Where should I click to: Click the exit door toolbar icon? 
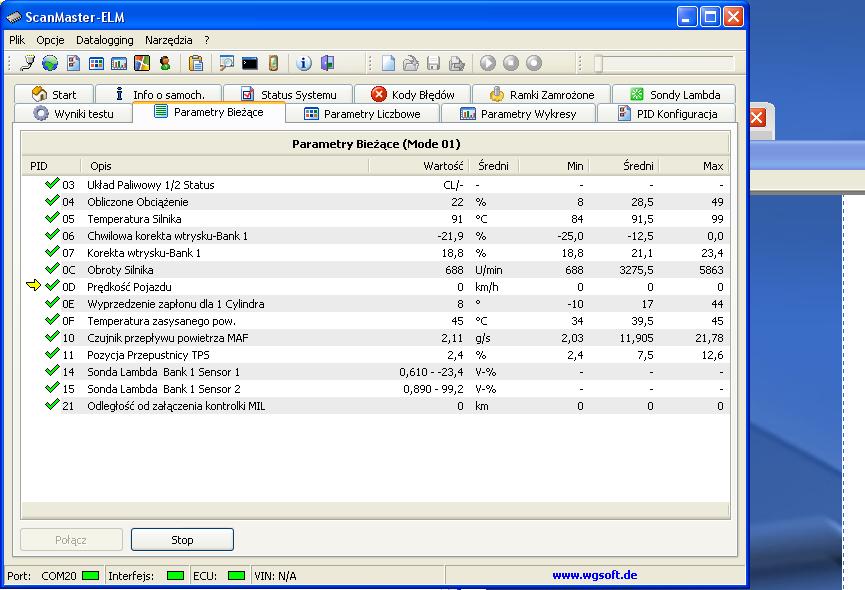(327, 64)
